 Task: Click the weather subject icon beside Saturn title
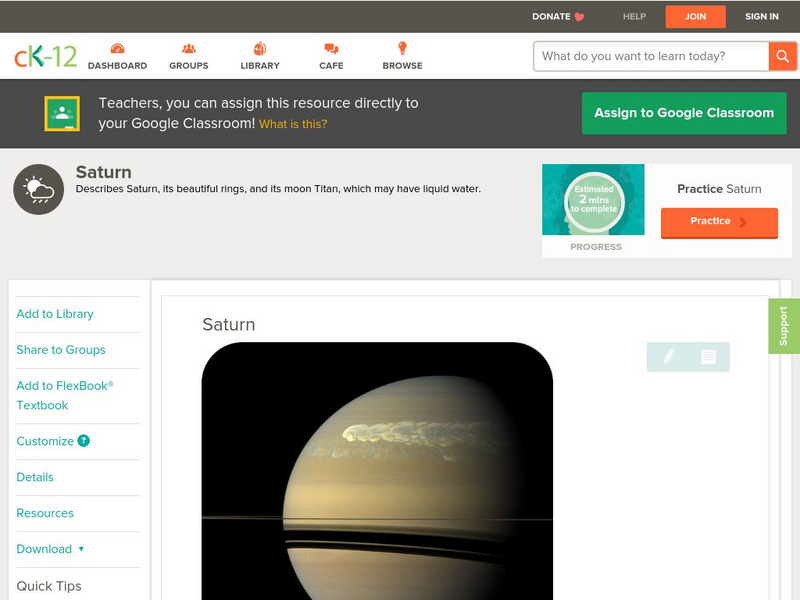coord(39,189)
